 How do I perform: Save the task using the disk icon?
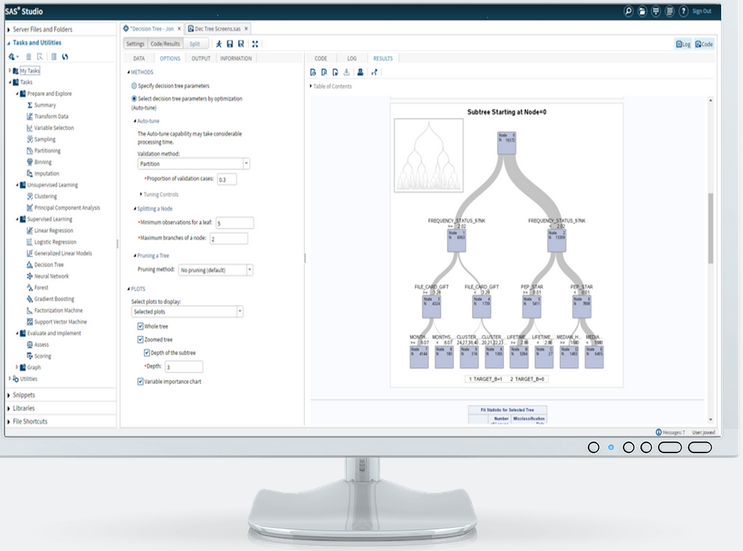(230, 44)
